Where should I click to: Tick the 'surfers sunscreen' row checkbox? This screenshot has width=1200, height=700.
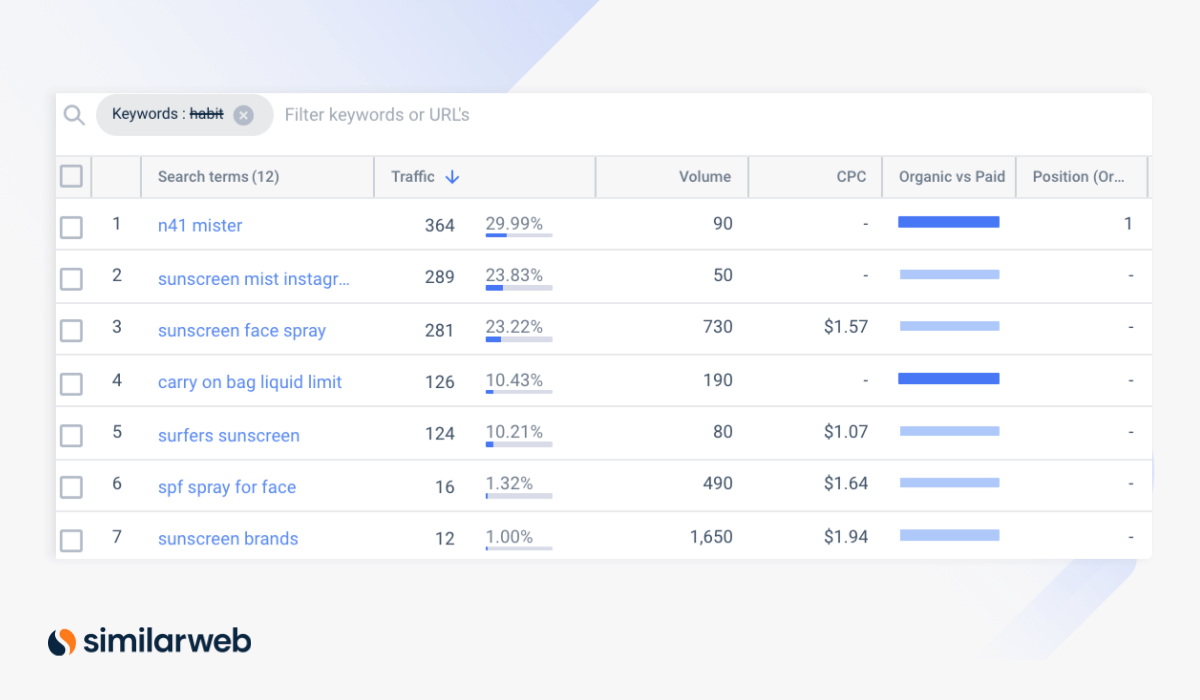point(71,435)
